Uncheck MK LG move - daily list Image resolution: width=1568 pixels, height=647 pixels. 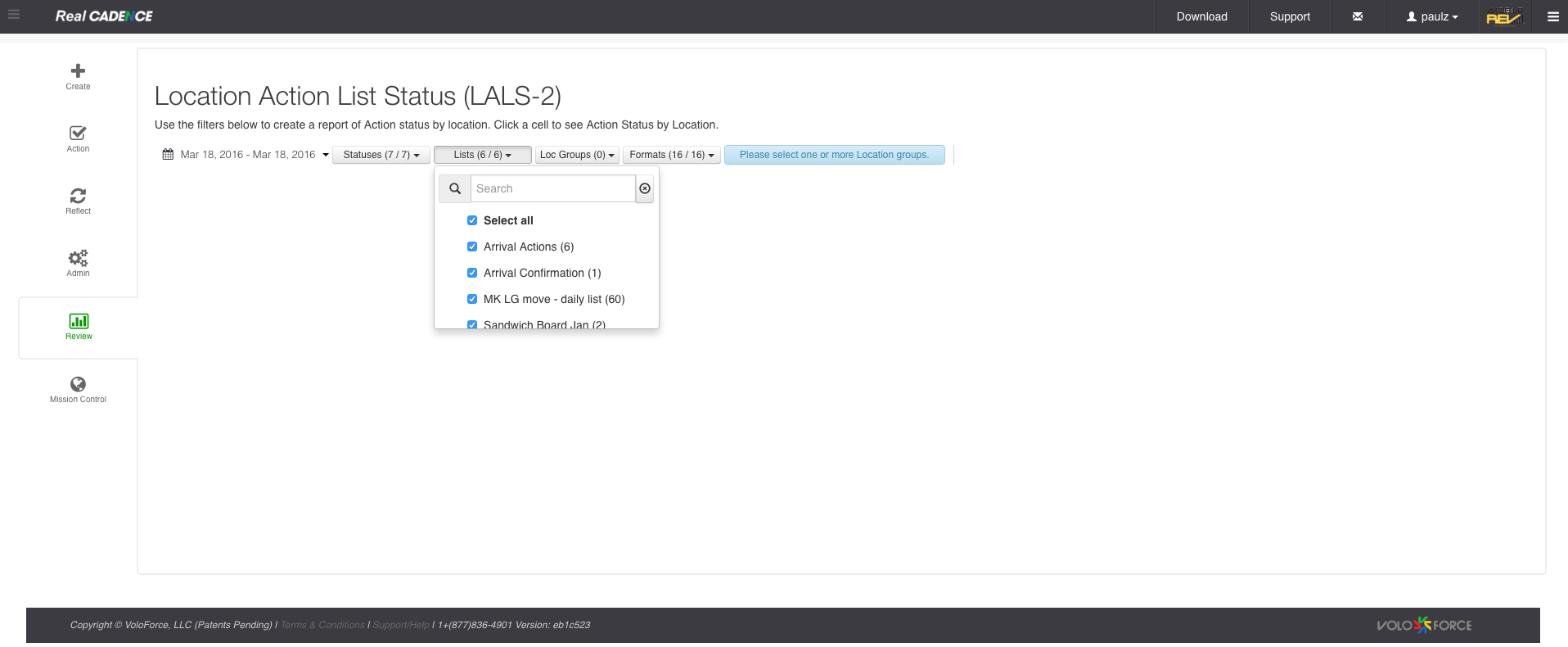click(x=472, y=299)
